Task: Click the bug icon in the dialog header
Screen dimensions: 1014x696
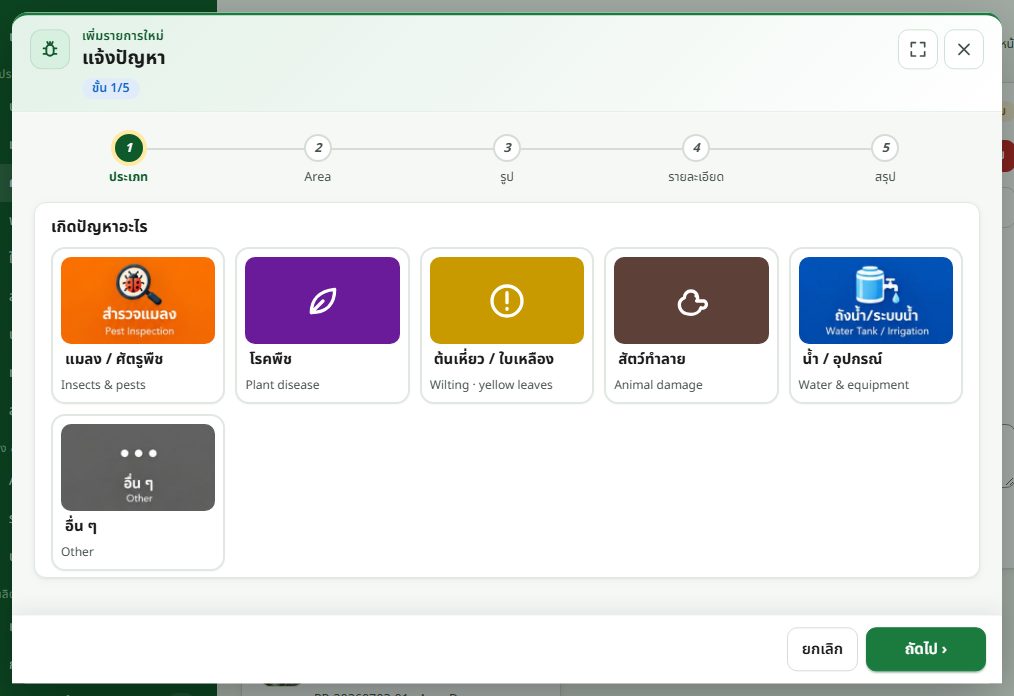Action: point(50,49)
